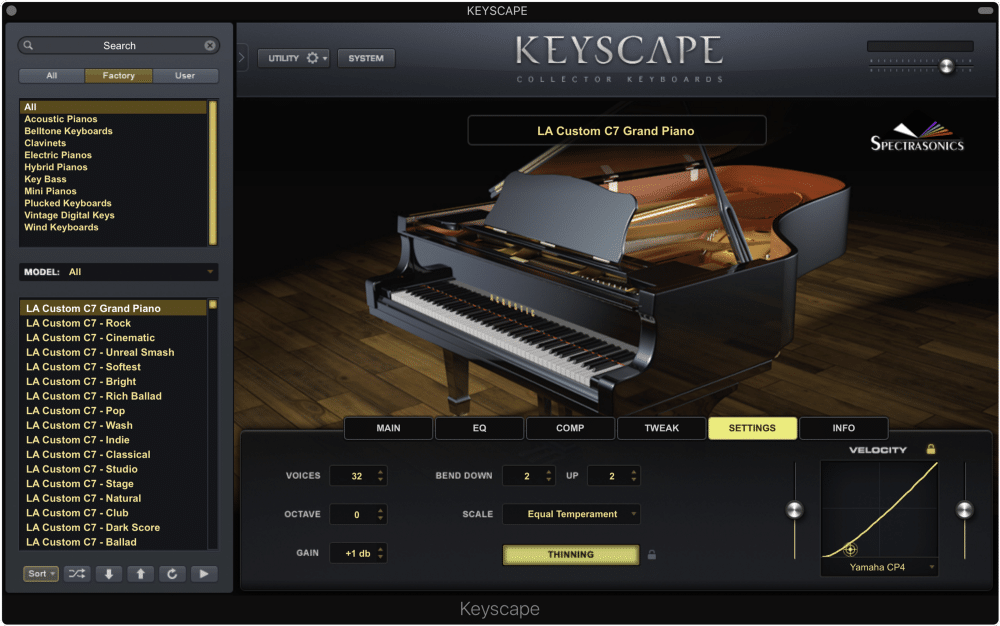Image resolution: width=1000 pixels, height=626 pixels.
Task: Show All patches filter
Action: click(x=52, y=75)
